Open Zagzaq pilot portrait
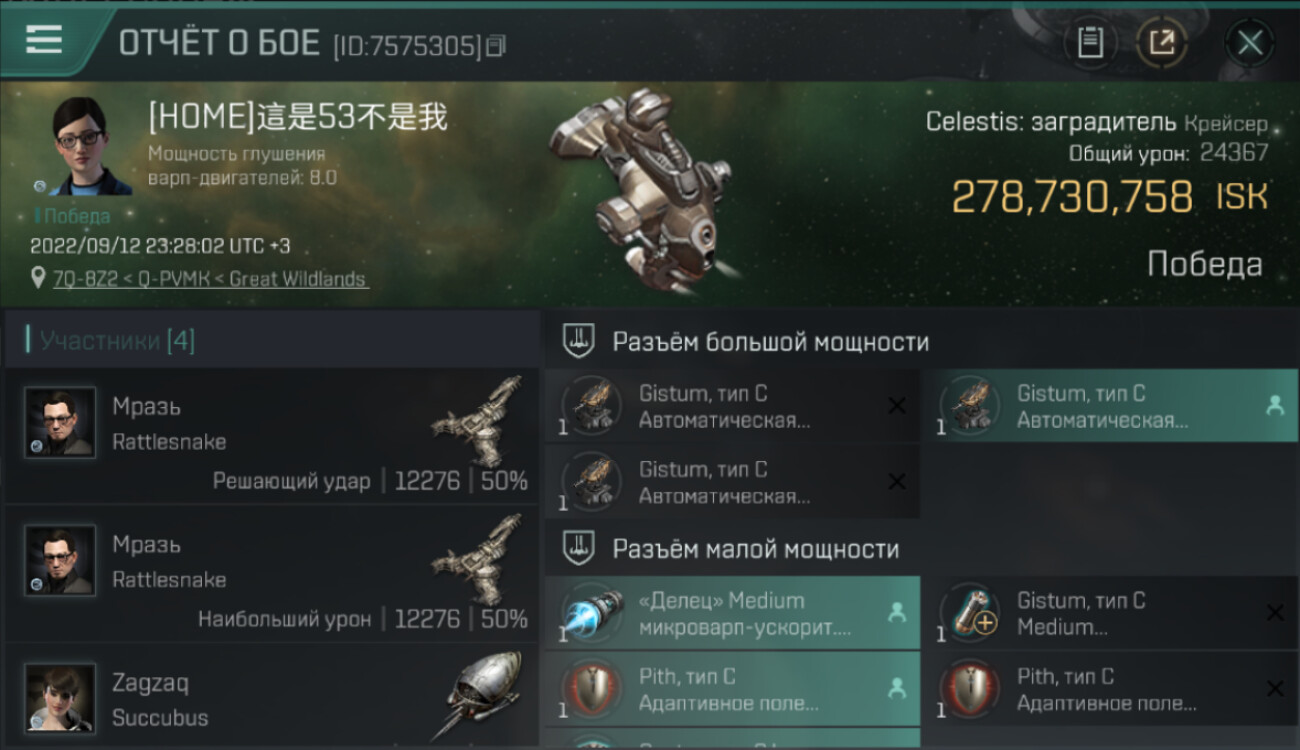Viewport: 1300px width, 750px height. [60, 698]
